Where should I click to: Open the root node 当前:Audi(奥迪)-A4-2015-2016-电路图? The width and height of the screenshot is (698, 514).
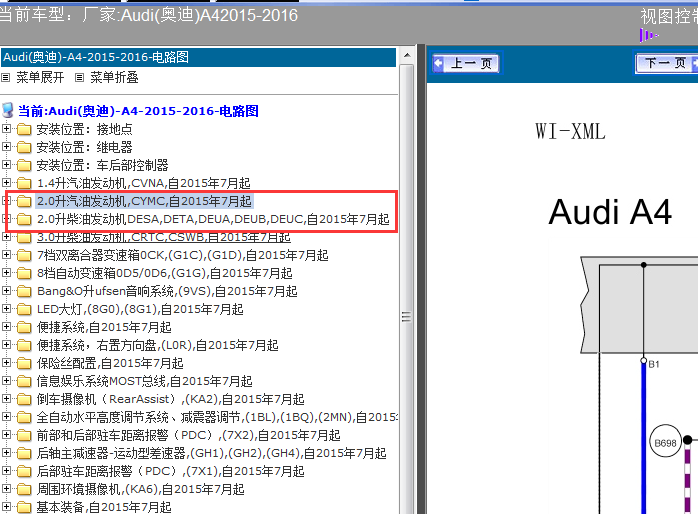click(x=138, y=111)
